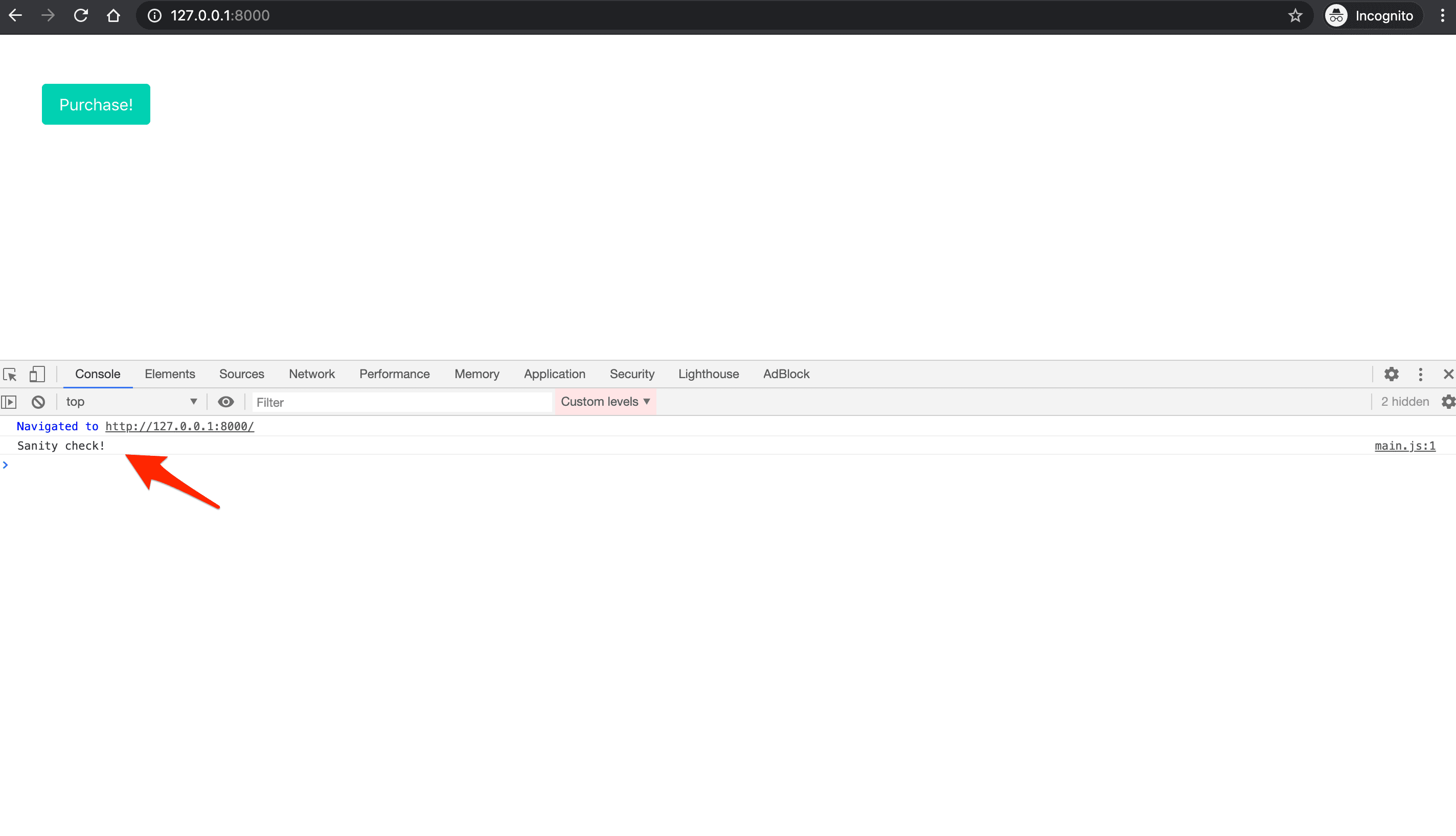Viewport: 1456px width, 836px height.
Task: Open the Application tab
Action: (x=554, y=374)
